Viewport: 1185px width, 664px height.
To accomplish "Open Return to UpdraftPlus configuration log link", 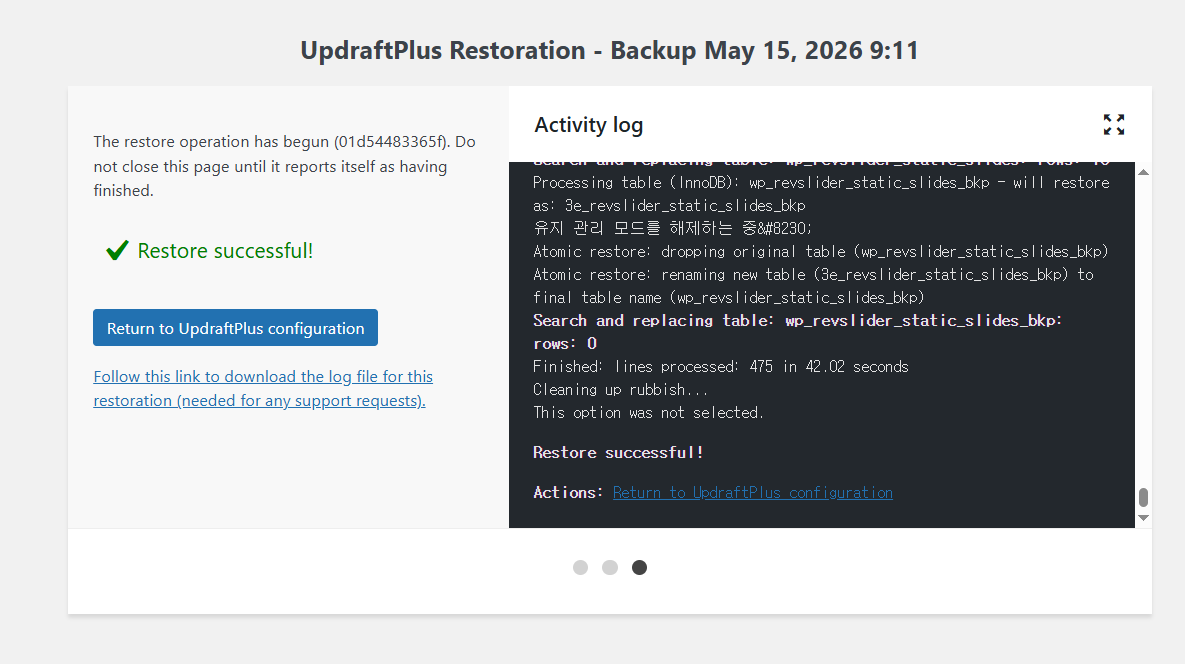I will pyautogui.click(x=752, y=493).
